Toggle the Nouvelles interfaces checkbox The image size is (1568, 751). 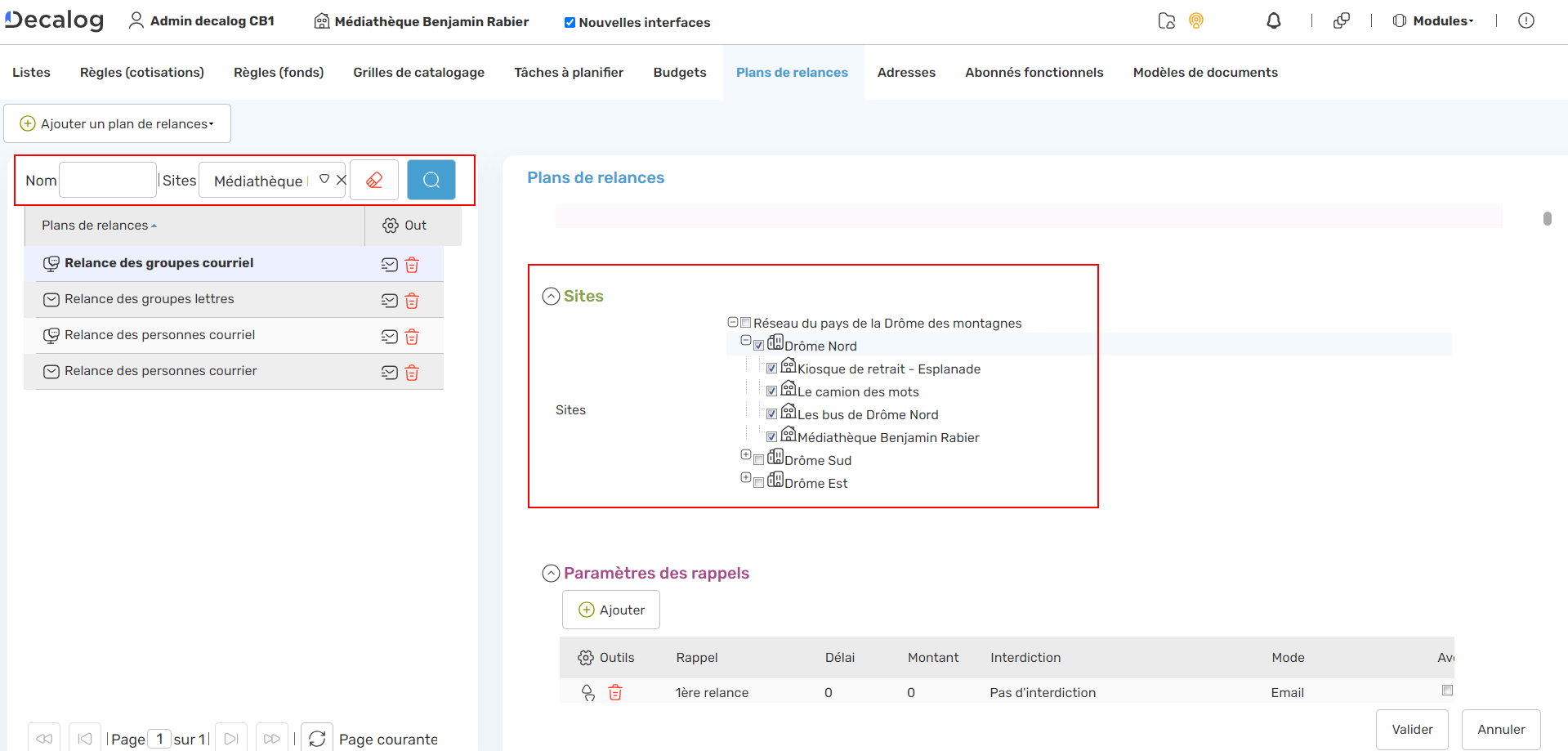[x=570, y=23]
